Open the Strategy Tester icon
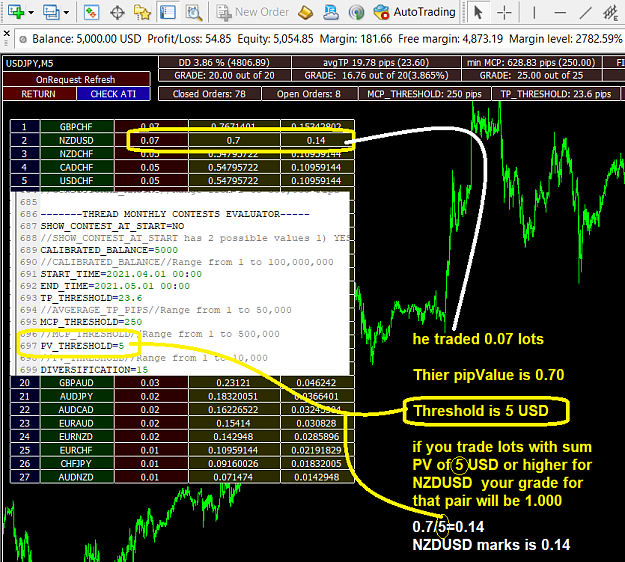The height and width of the screenshot is (562, 625). click(x=194, y=13)
